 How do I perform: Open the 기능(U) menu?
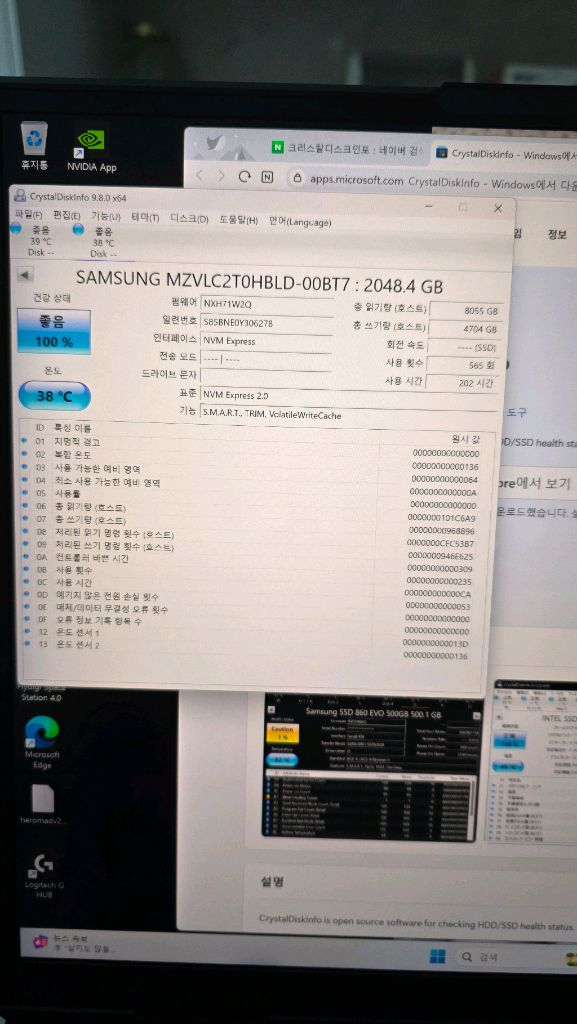pyautogui.click(x=106, y=216)
